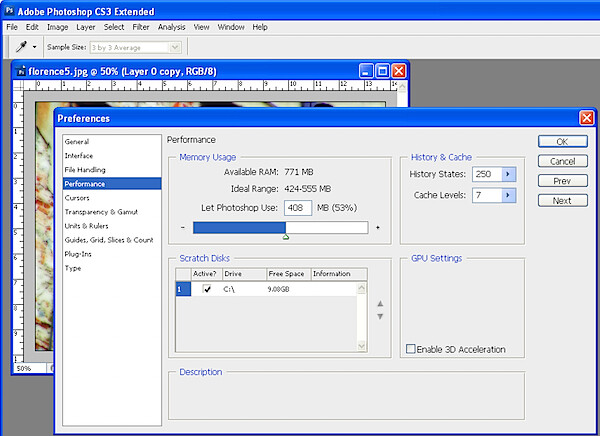Screen dimensions: 600x436
Task: Open the Analysis menu
Action: [171, 27]
